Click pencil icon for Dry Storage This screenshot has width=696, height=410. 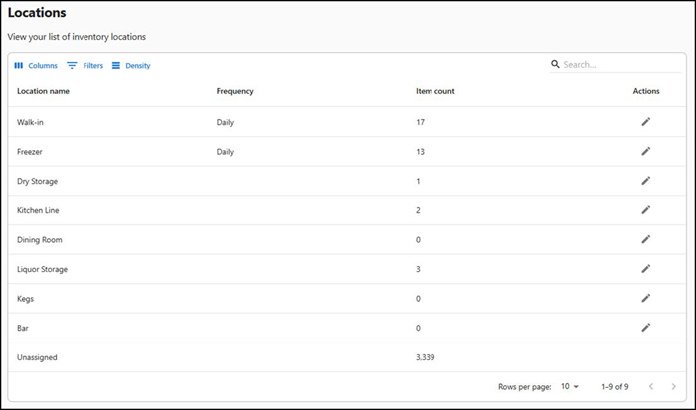click(x=645, y=181)
